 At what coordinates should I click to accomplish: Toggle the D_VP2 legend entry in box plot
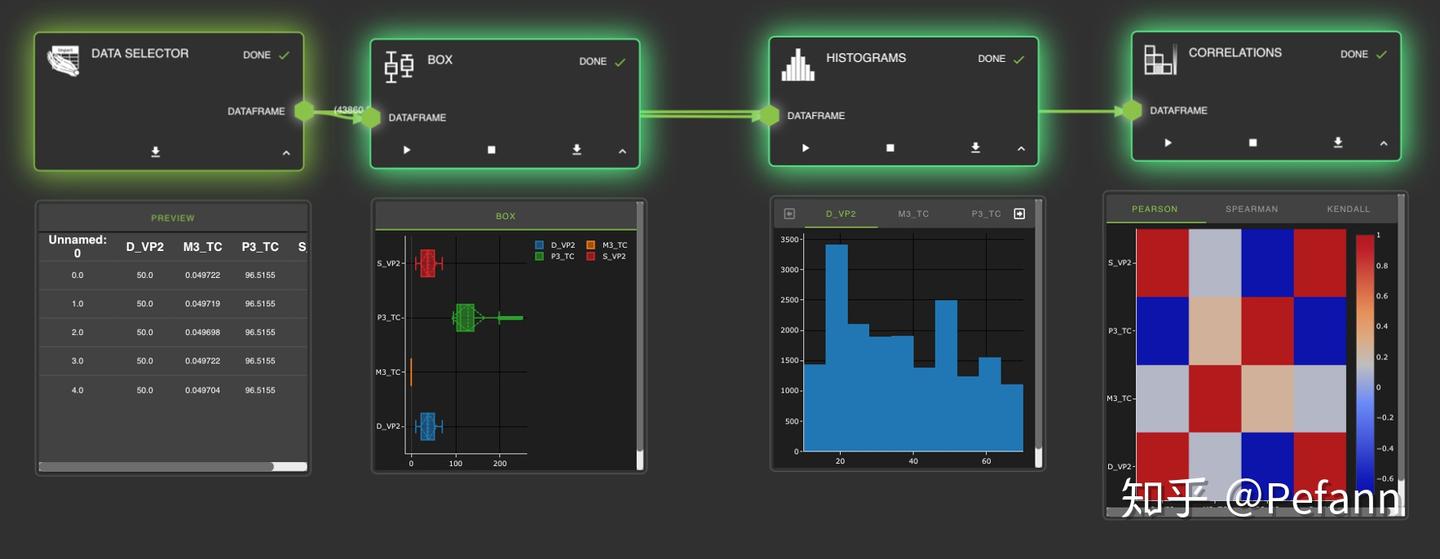pos(555,245)
